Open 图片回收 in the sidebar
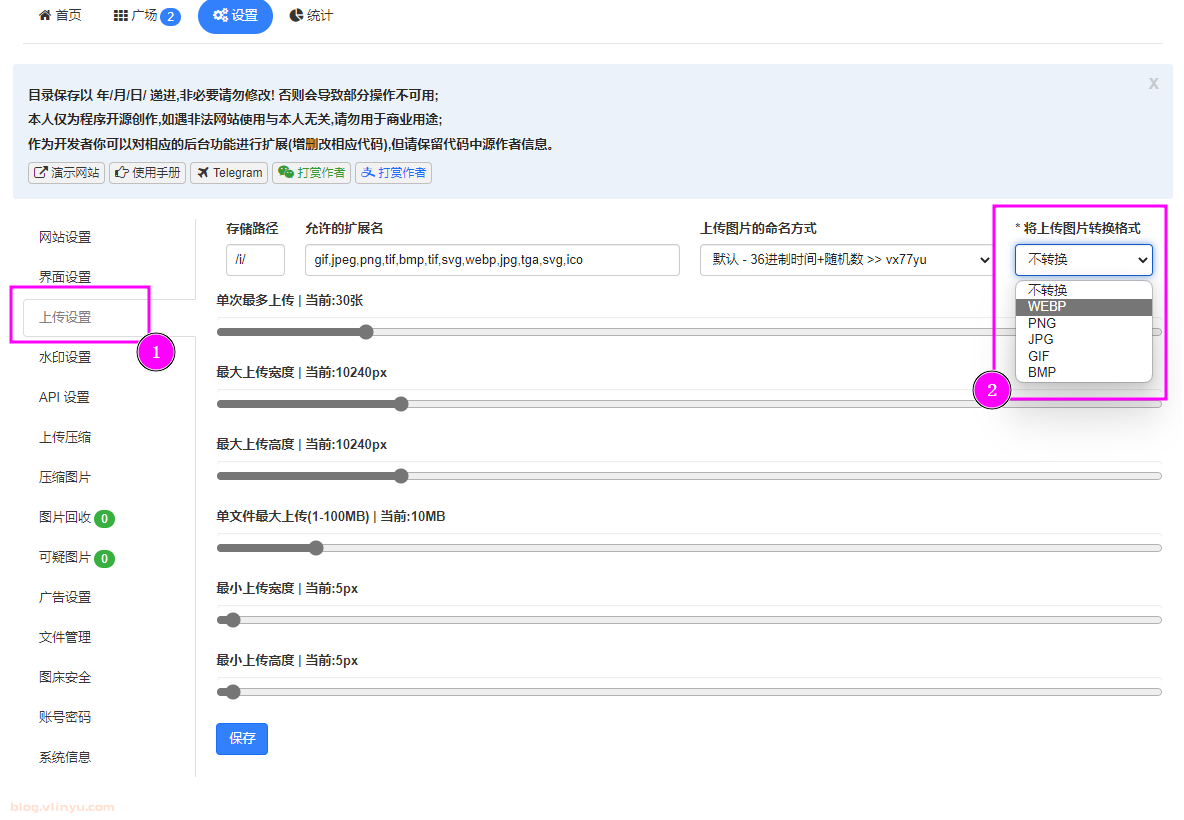This screenshot has width=1184, height=820. 65,517
